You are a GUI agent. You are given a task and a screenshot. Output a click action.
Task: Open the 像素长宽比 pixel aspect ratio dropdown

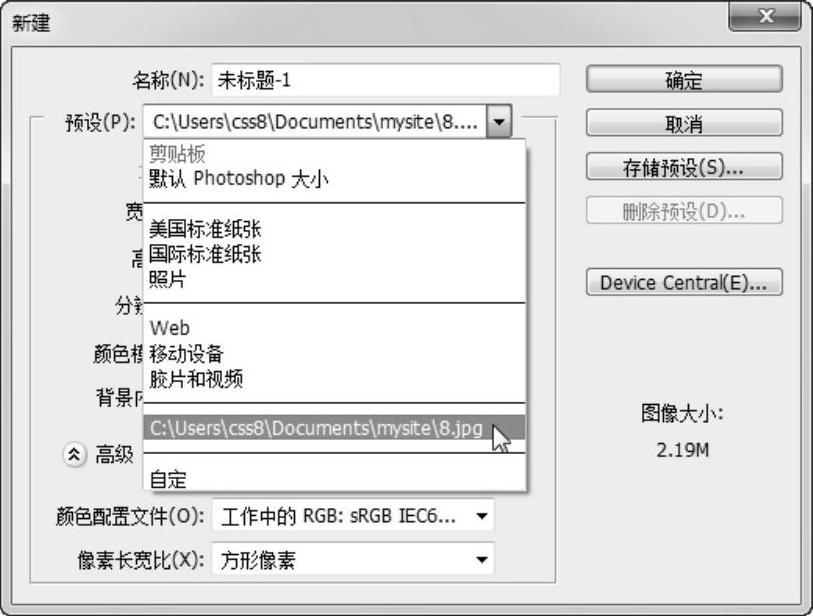(x=353, y=559)
